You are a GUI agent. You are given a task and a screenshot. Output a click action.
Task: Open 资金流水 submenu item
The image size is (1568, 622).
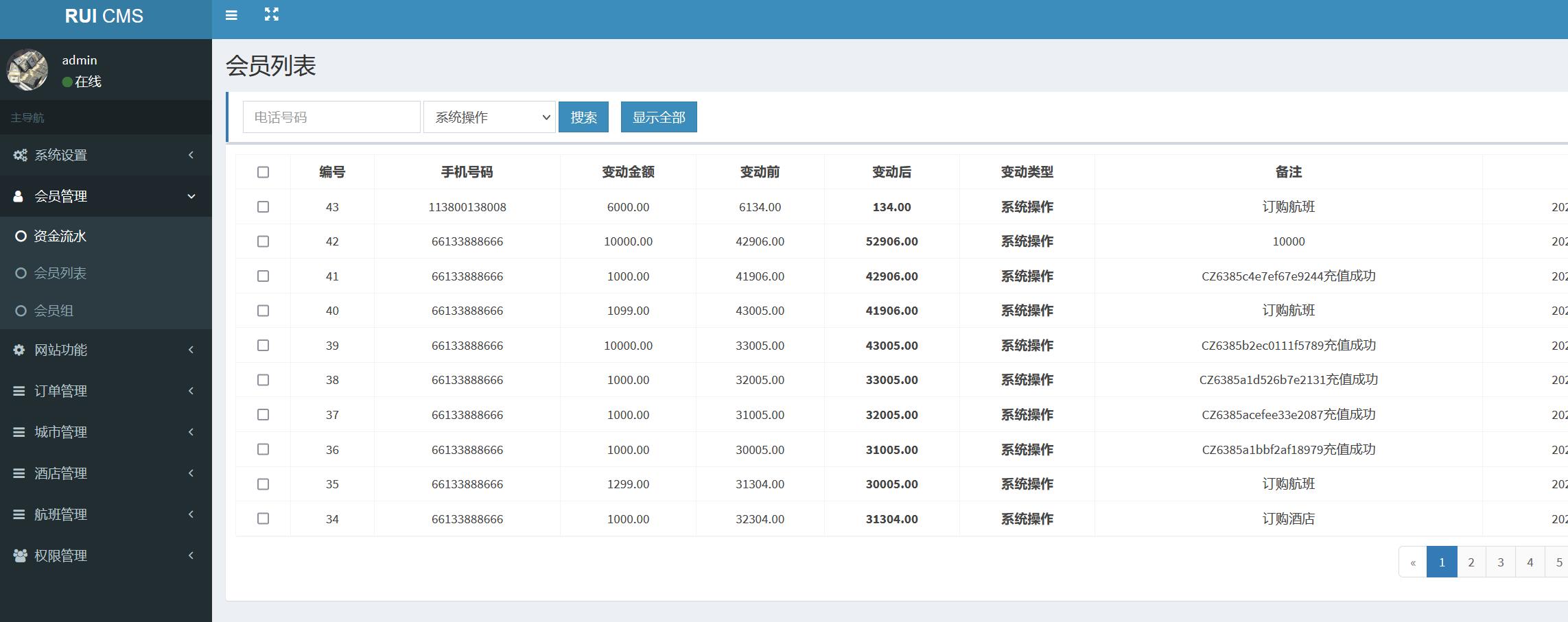[106, 236]
